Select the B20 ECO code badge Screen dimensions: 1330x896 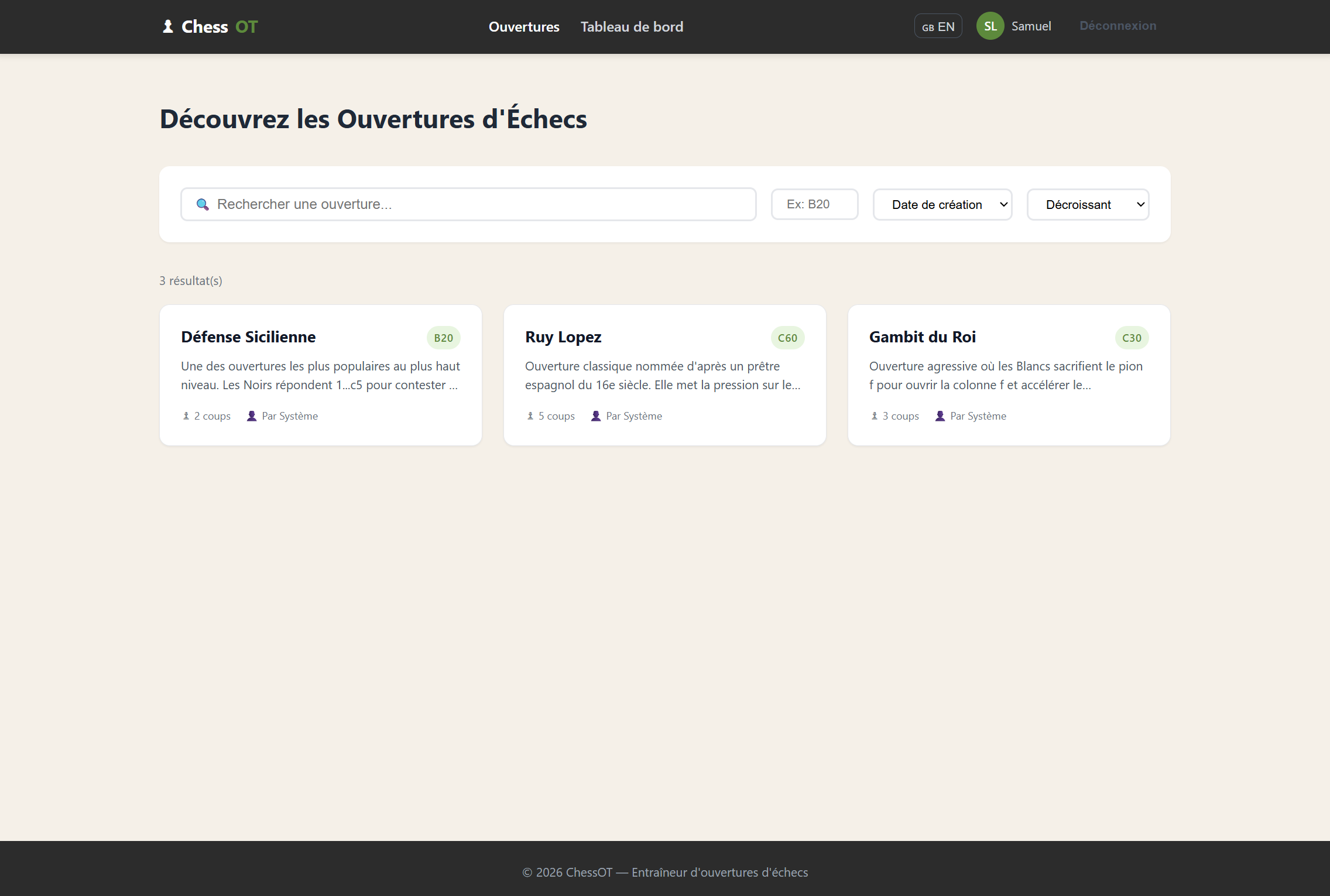pyautogui.click(x=443, y=338)
